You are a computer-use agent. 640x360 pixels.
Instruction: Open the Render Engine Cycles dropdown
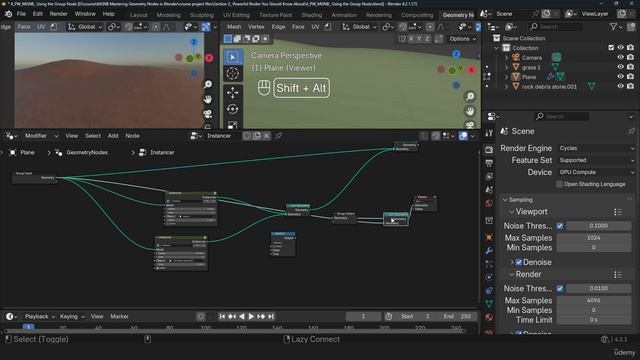(x=596, y=148)
